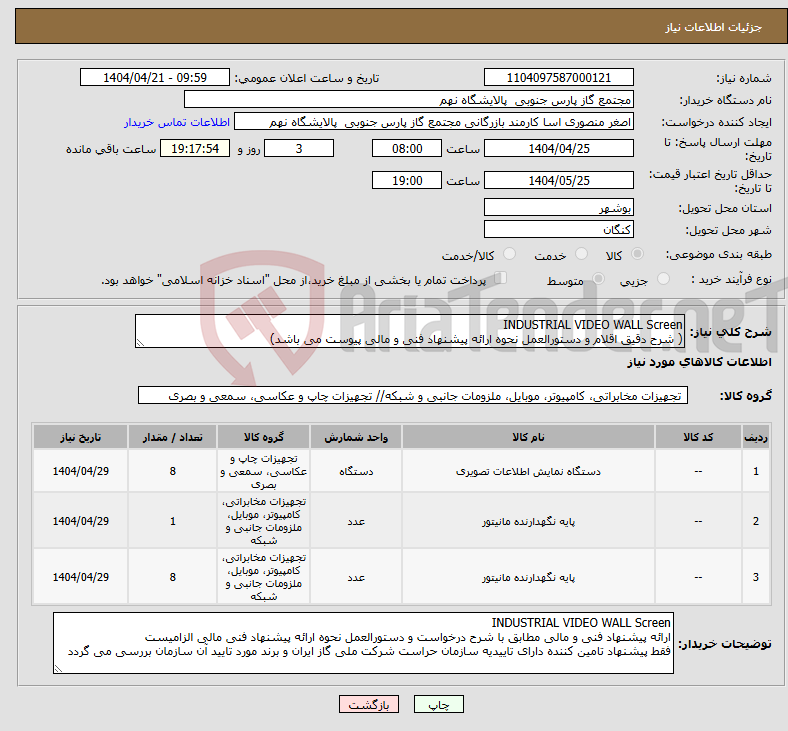Click the need date 1404/04/29 in row 2
Screen dimensions: 788x731
tap(80, 521)
